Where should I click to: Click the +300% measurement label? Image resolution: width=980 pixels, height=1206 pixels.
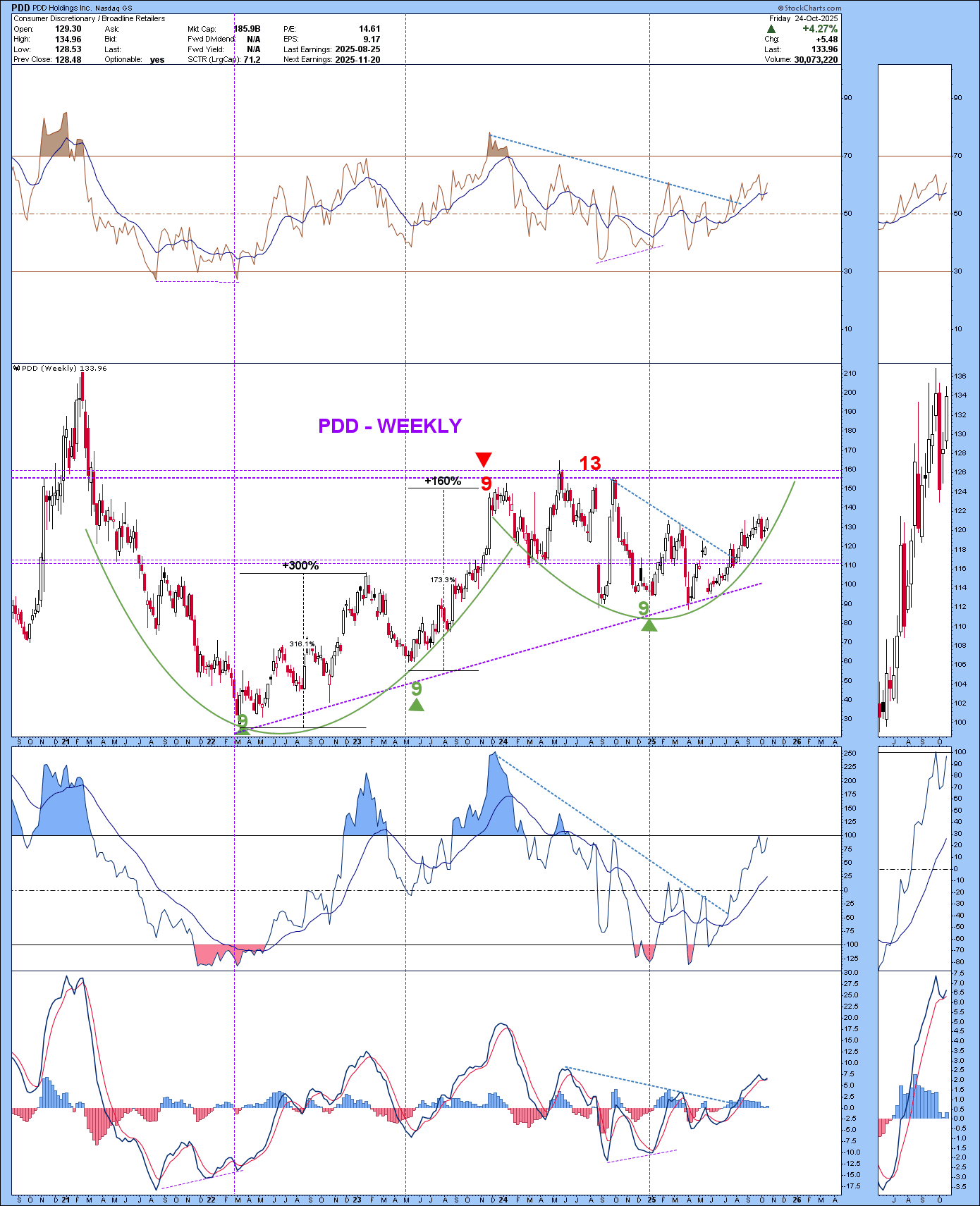coord(300,565)
